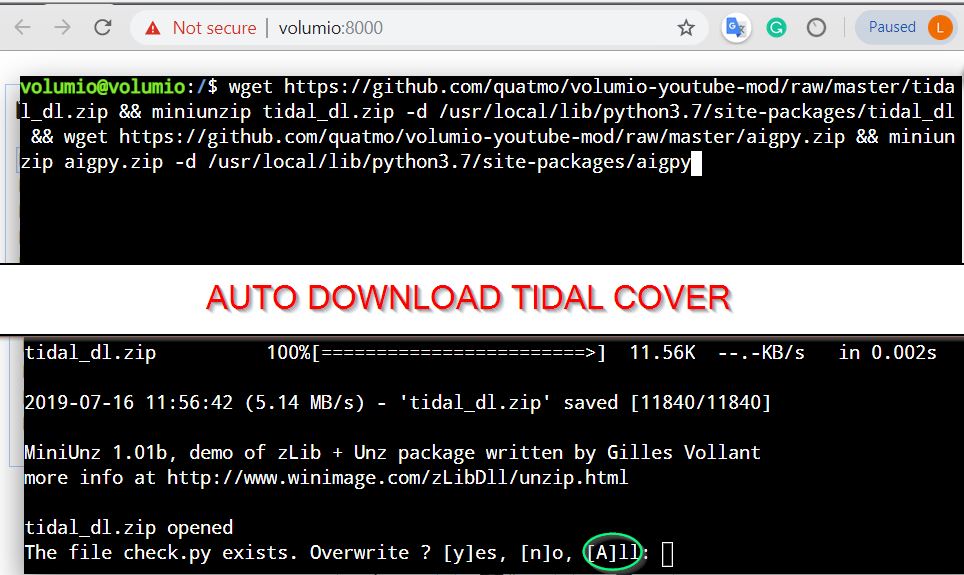Screen dimensions: 964x575
Task: Click the grey circular extension icon
Action: (816, 28)
